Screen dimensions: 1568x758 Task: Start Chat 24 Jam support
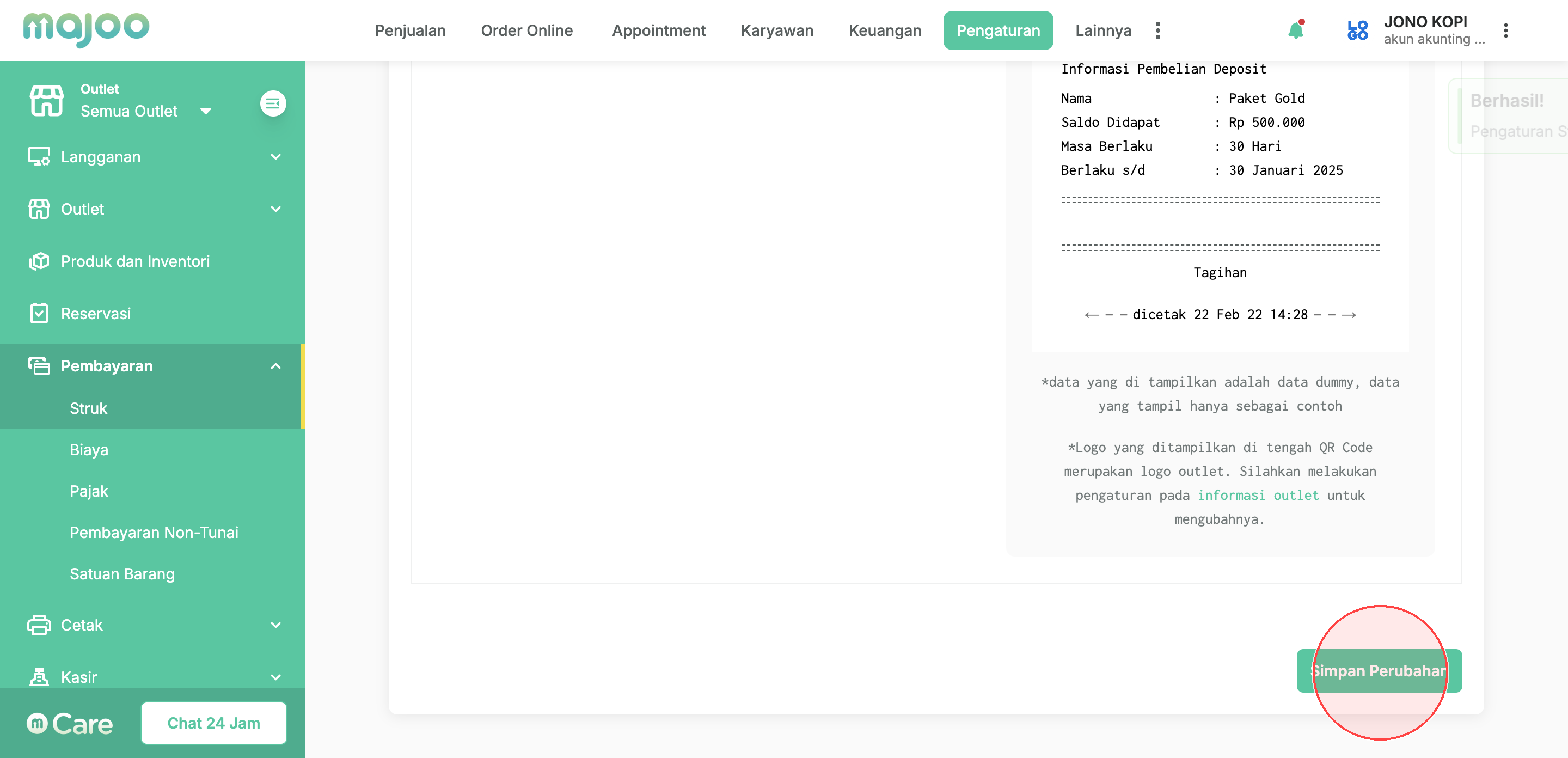tap(213, 723)
